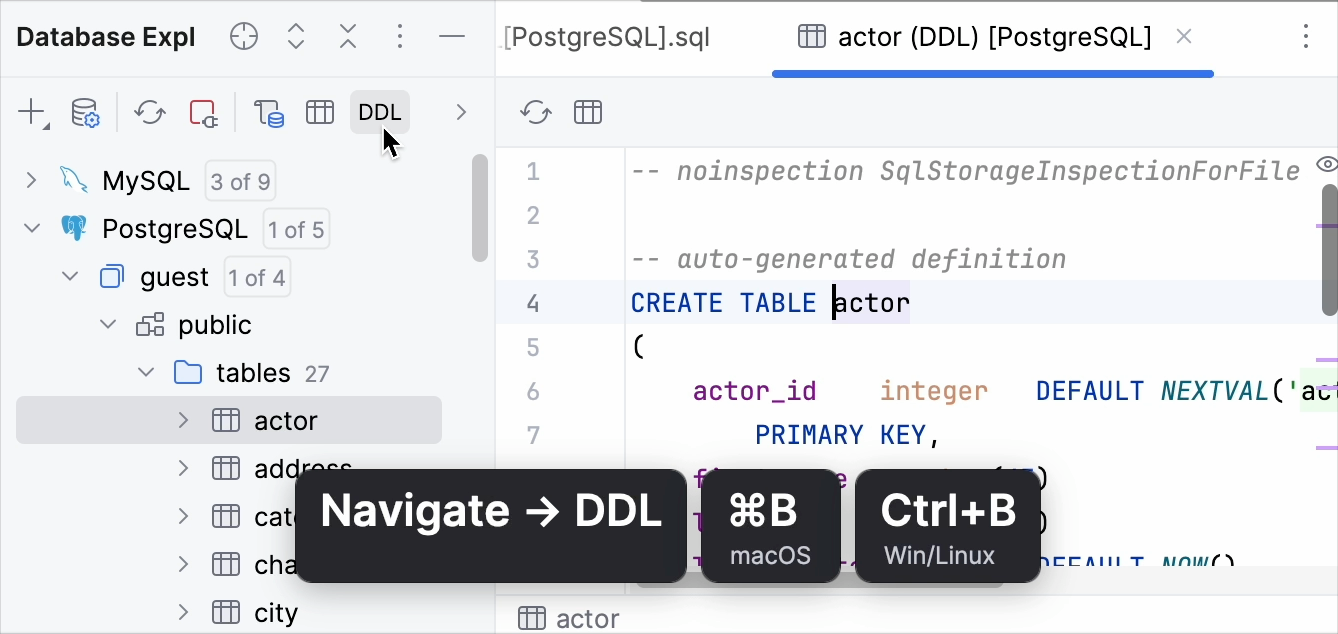The height and width of the screenshot is (634, 1338).
Task: Show hidden toolbar actions via chevron button
Action: pyautogui.click(x=461, y=112)
